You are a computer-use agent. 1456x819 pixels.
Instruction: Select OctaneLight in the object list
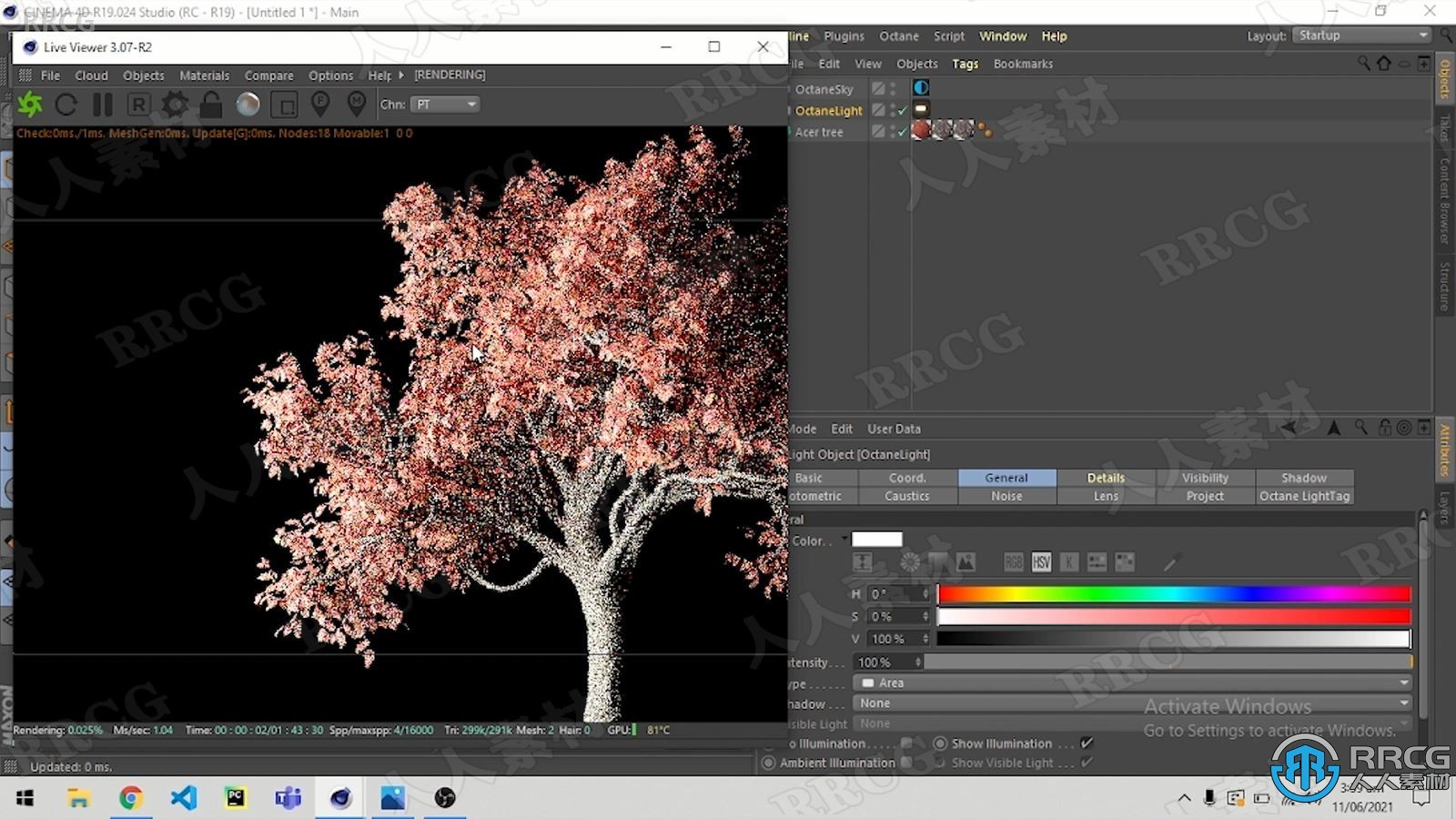(828, 111)
